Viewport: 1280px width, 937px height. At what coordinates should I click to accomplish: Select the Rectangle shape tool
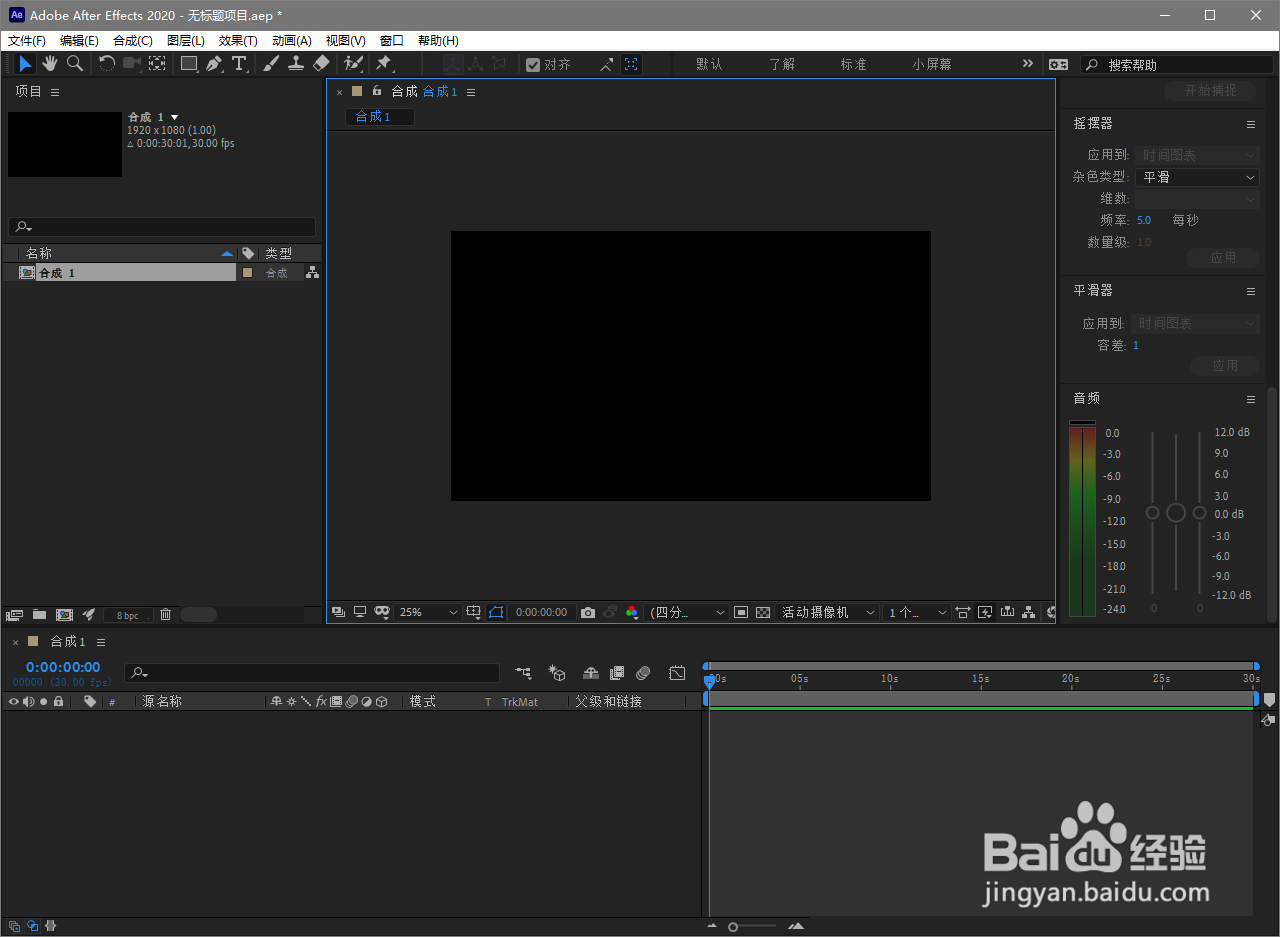click(189, 64)
